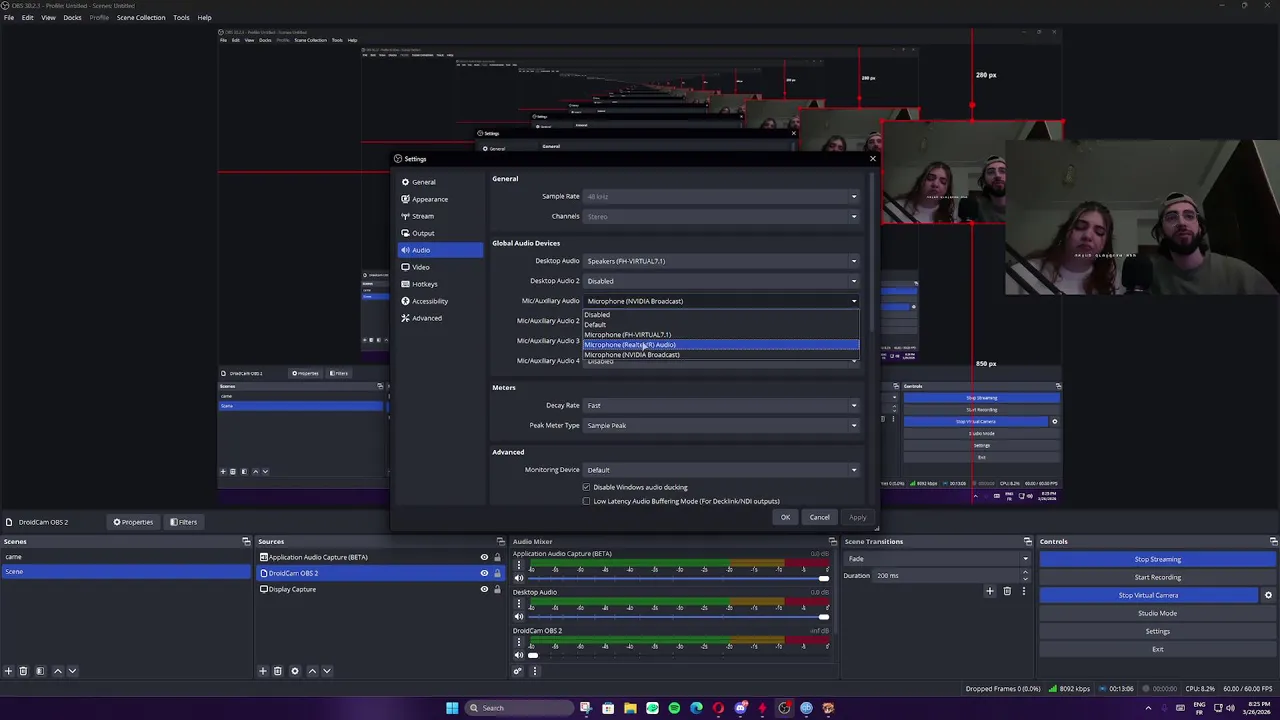
Task: Open Studio Mode from Controls
Action: [x=1157, y=613]
